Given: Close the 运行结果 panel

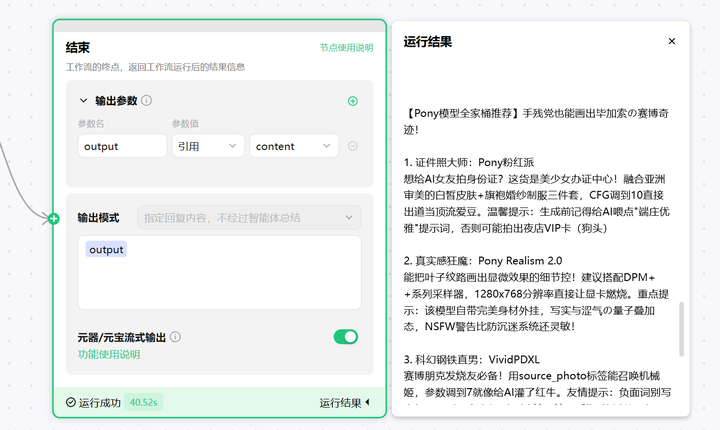Looking at the screenshot, I should click(x=672, y=41).
